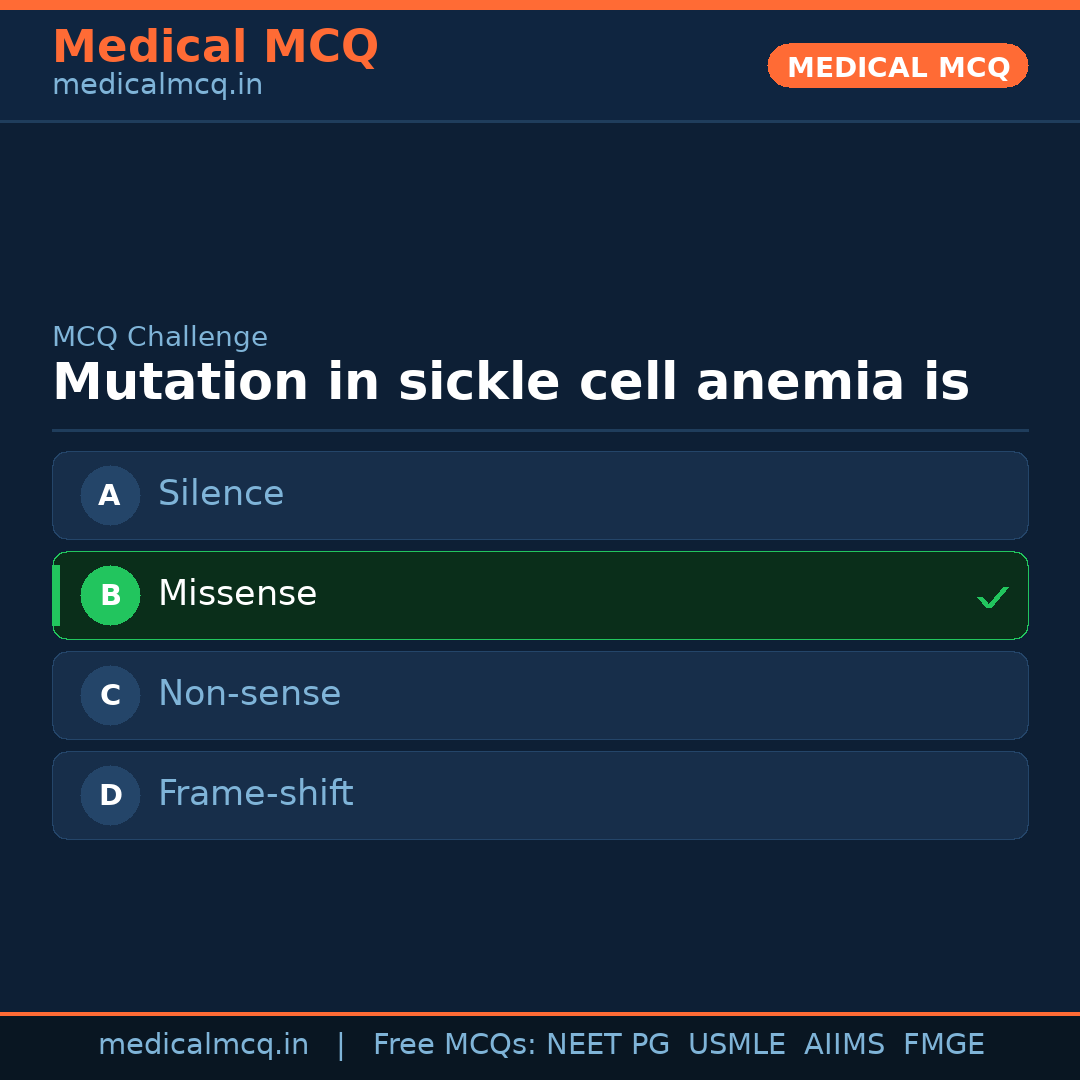The width and height of the screenshot is (1080, 1080).
Task: Click the letter C circle icon
Action: (110, 695)
